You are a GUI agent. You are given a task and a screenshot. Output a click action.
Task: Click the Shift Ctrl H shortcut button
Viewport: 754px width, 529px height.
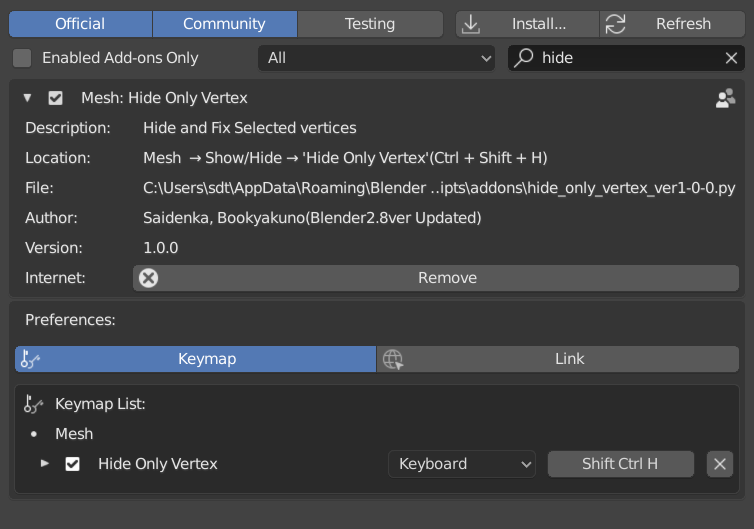tap(620, 464)
